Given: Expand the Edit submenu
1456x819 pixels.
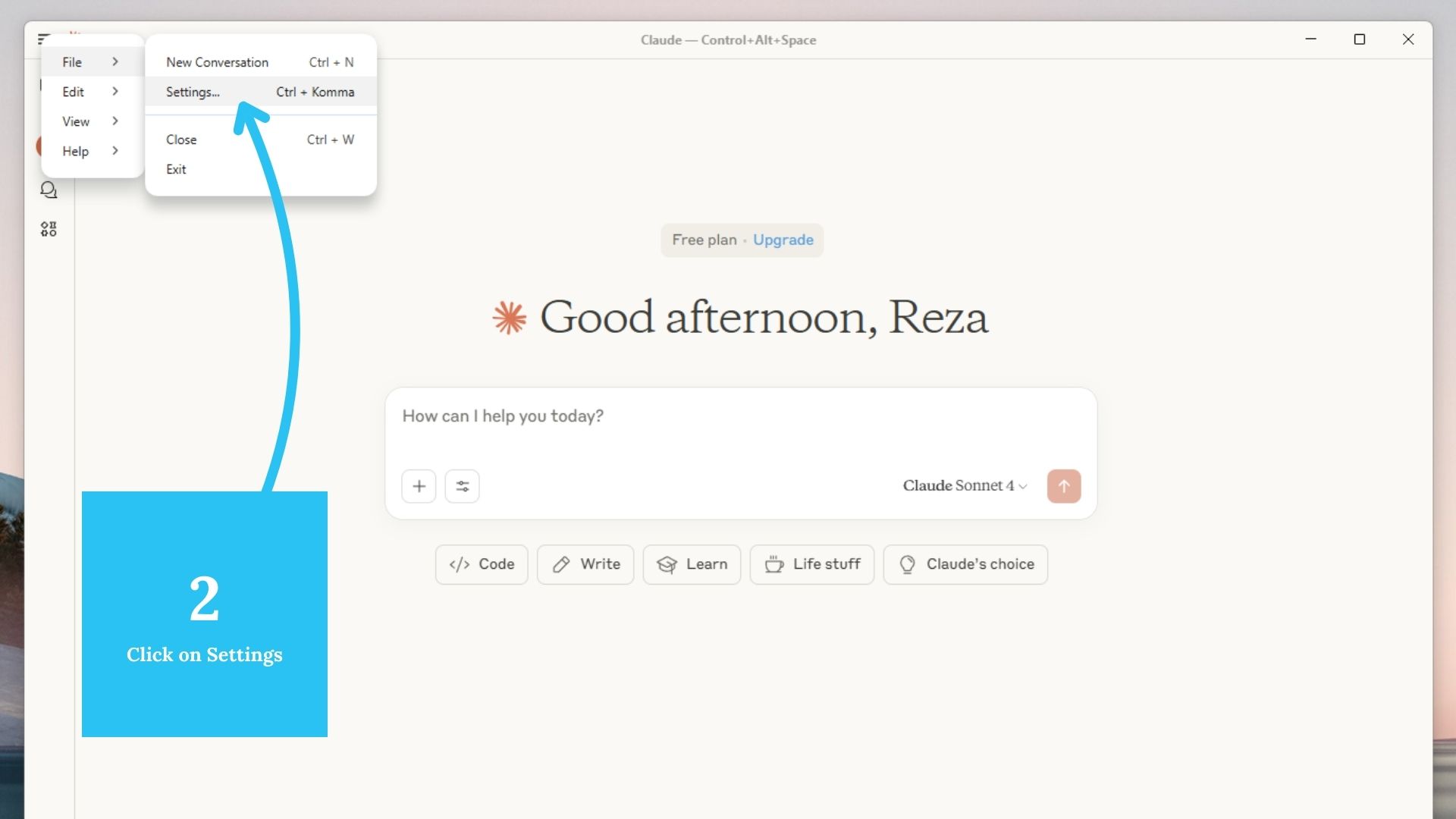Looking at the screenshot, I should point(91,92).
